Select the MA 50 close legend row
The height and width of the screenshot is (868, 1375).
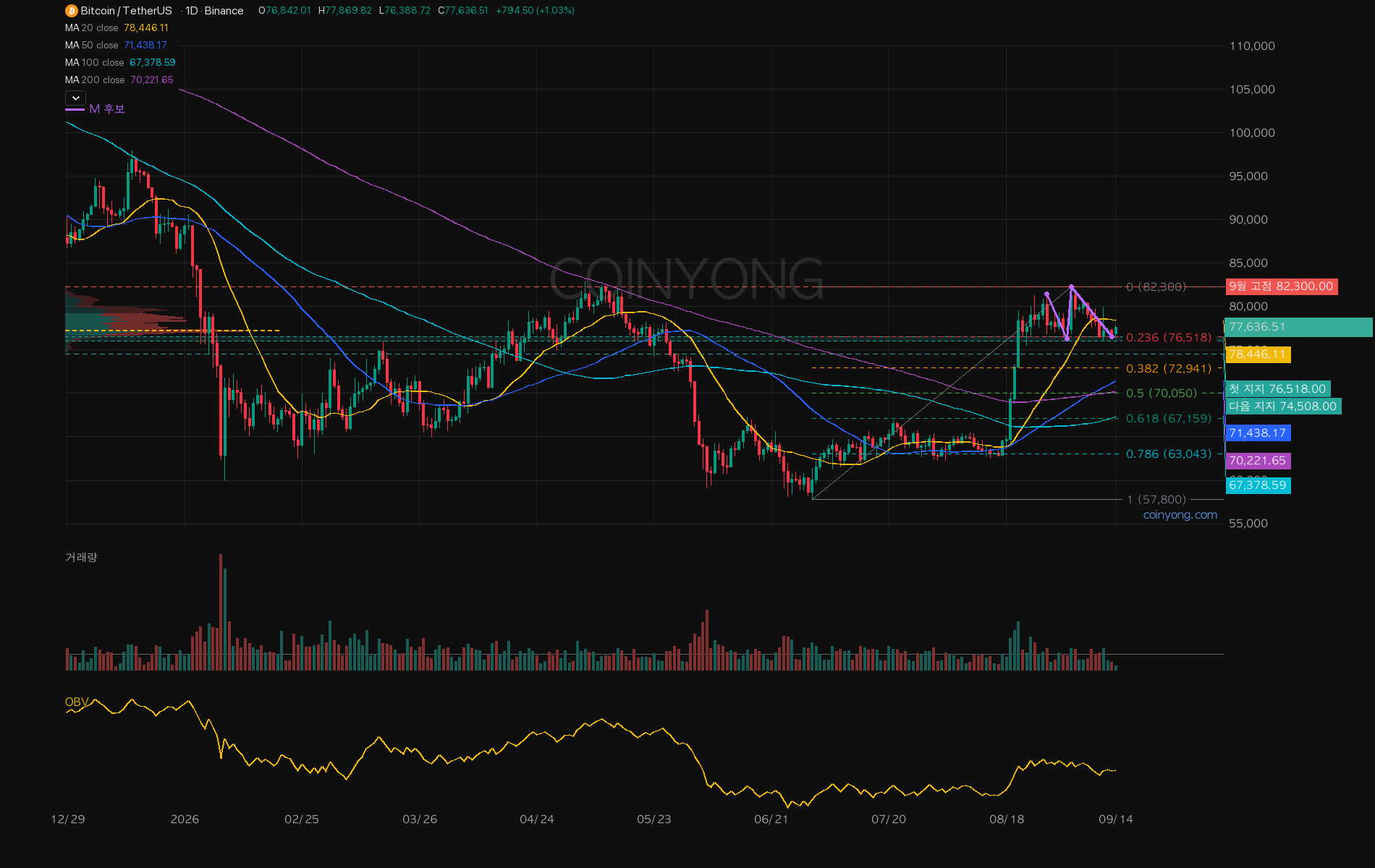tap(116, 45)
